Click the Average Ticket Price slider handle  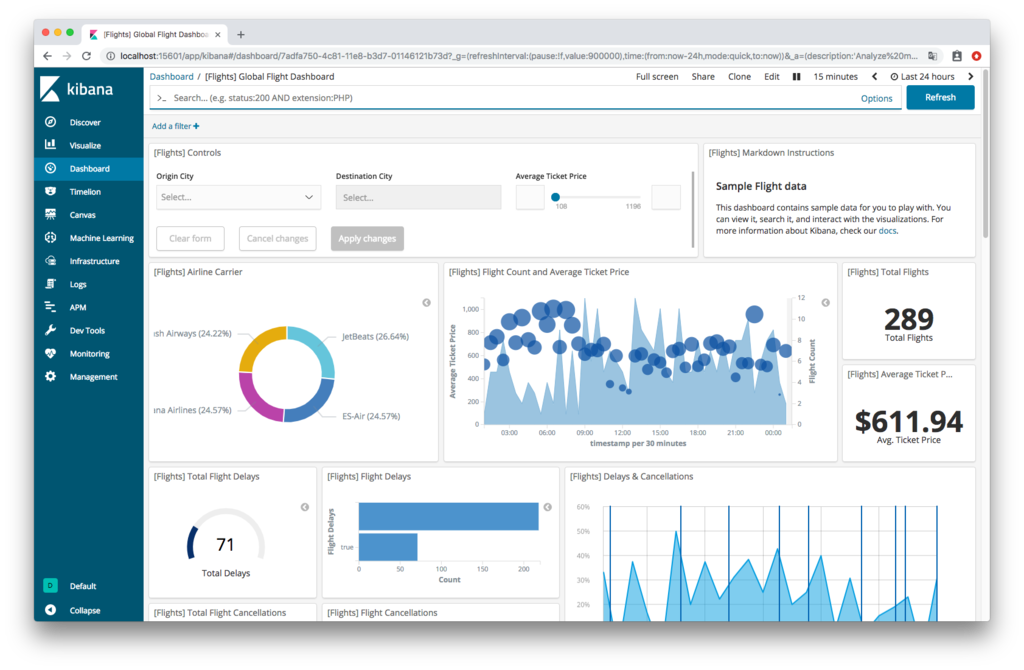(555, 197)
